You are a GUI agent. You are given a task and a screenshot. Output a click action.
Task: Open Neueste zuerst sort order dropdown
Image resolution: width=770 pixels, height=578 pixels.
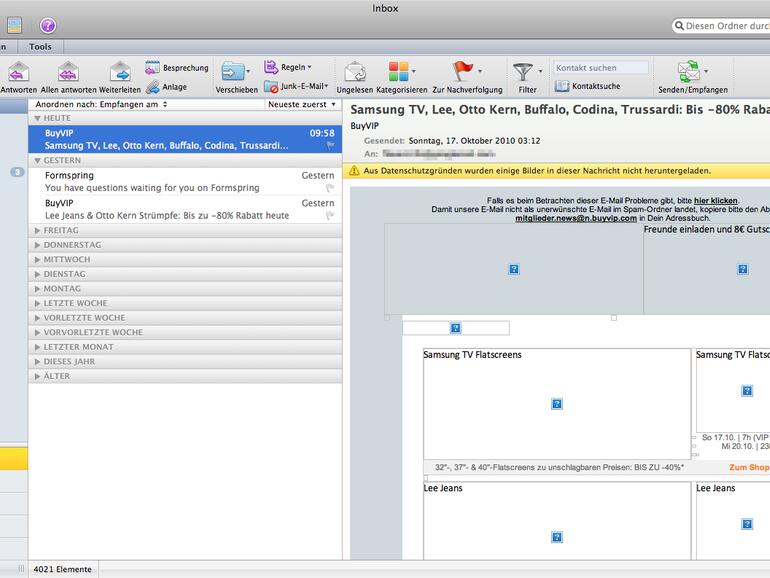pyautogui.click(x=302, y=105)
